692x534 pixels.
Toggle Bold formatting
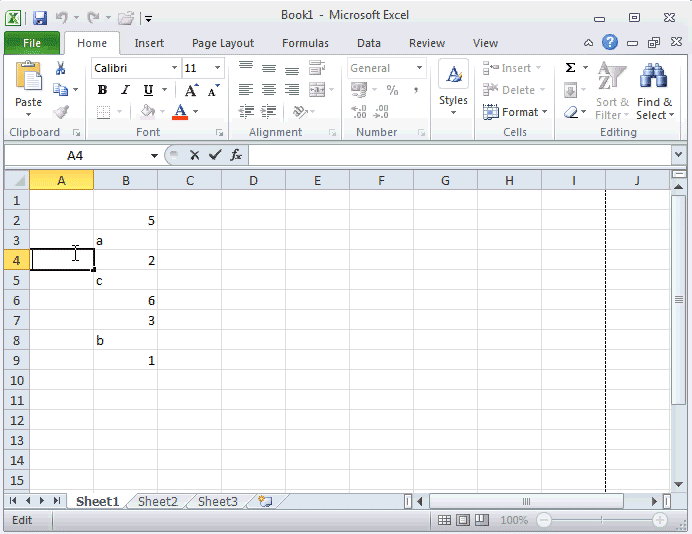click(x=102, y=90)
